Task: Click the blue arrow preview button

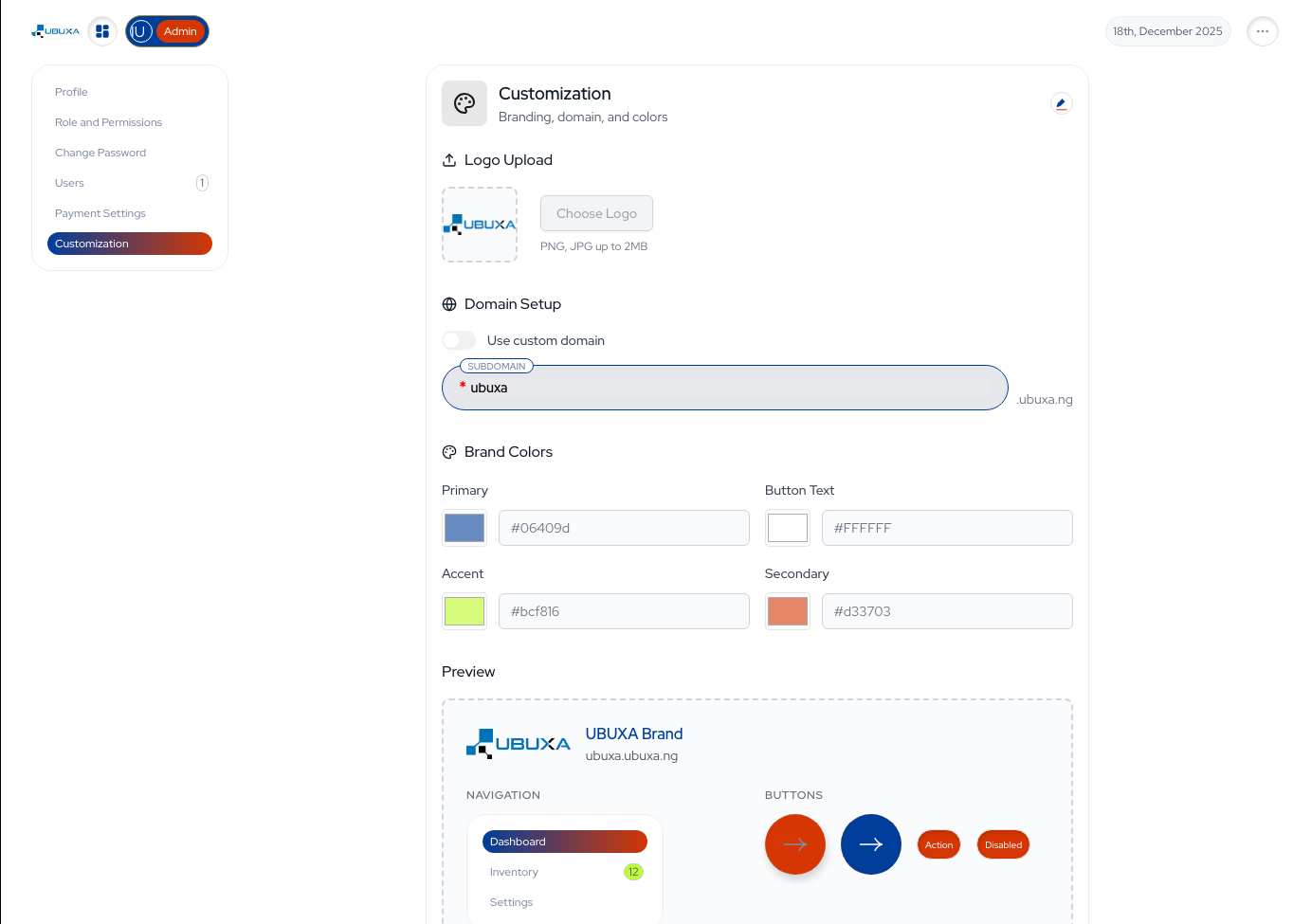Action: tap(870, 844)
